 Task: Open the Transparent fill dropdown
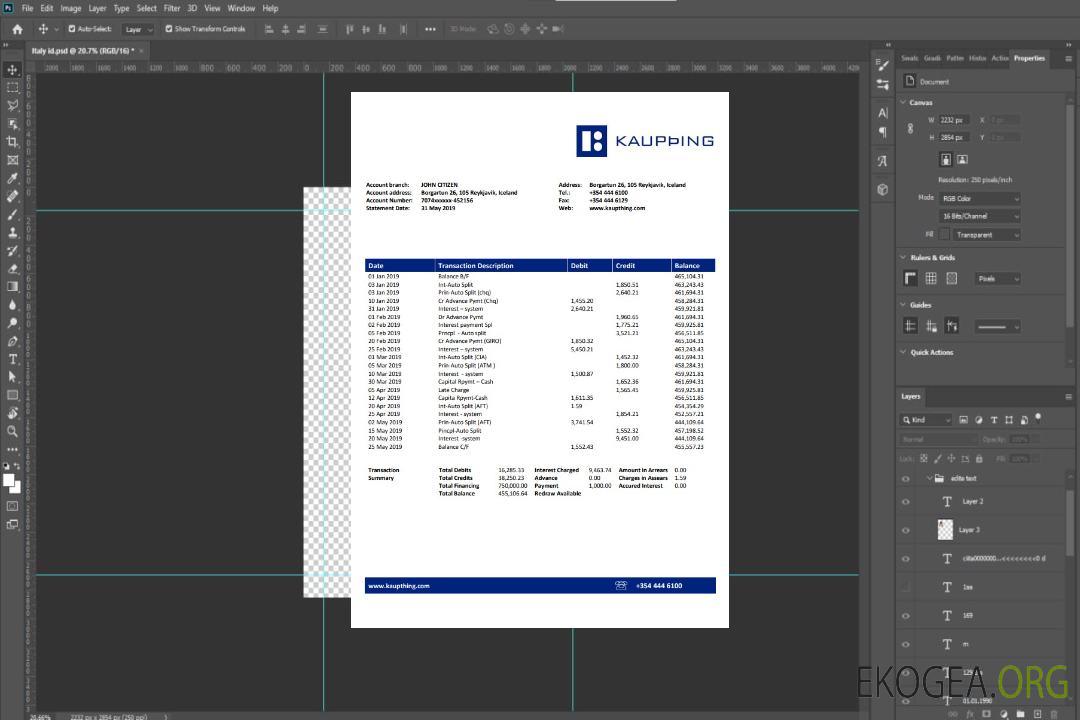coord(986,235)
